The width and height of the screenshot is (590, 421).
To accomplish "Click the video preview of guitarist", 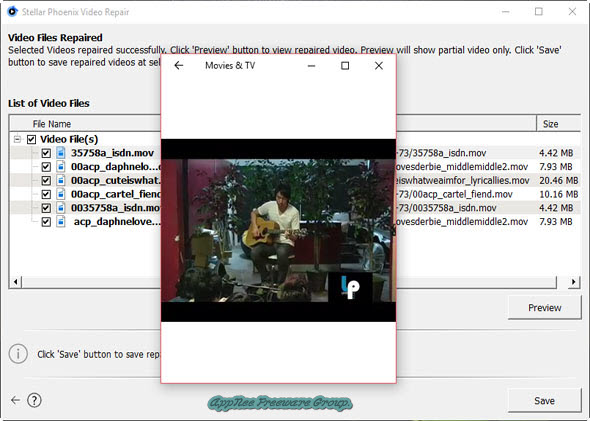I will coord(278,230).
